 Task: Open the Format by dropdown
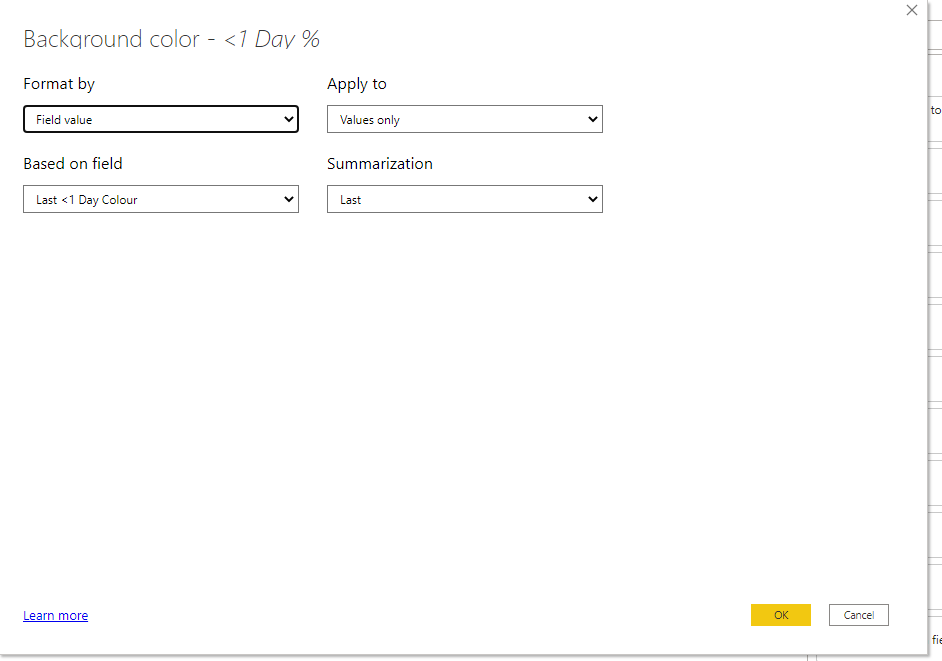click(x=161, y=119)
